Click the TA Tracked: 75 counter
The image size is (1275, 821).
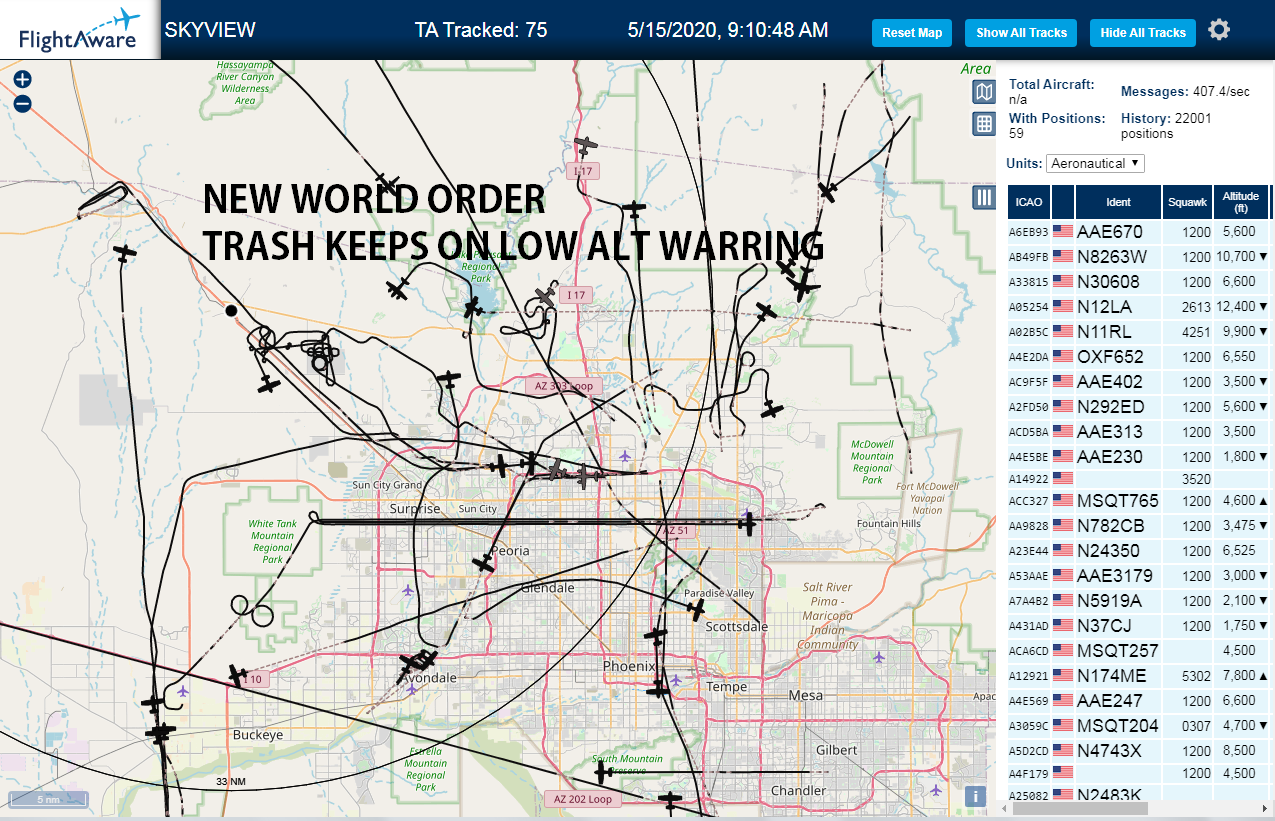pyautogui.click(x=481, y=30)
